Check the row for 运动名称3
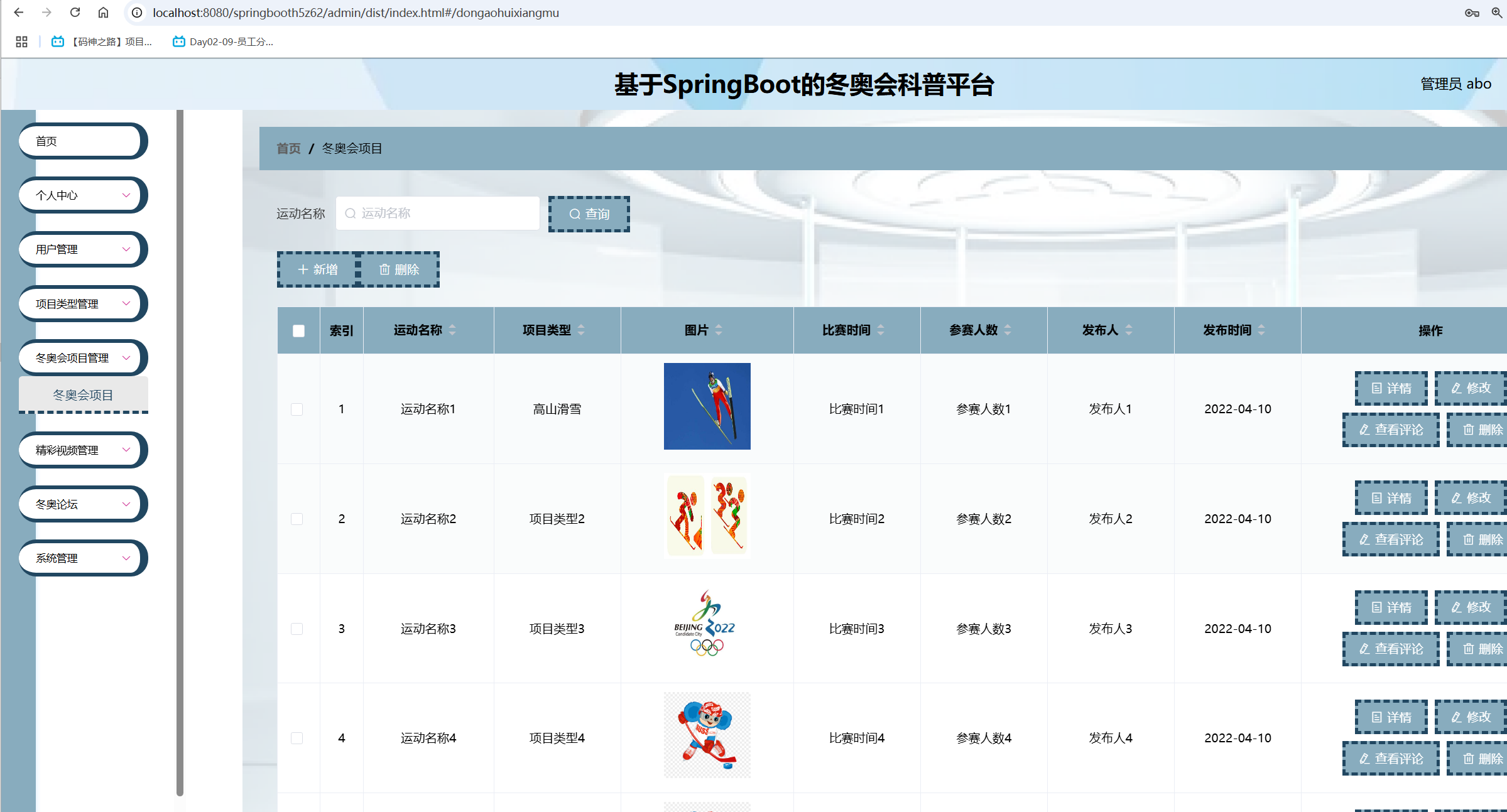The image size is (1507, 812). (x=297, y=629)
